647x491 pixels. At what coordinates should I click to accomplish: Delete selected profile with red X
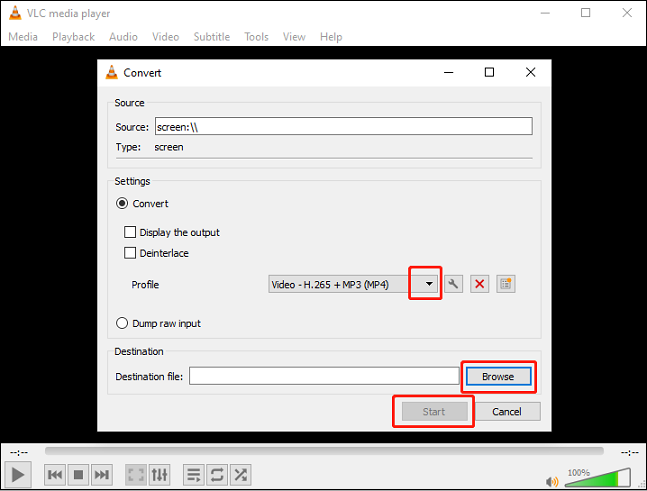point(479,284)
